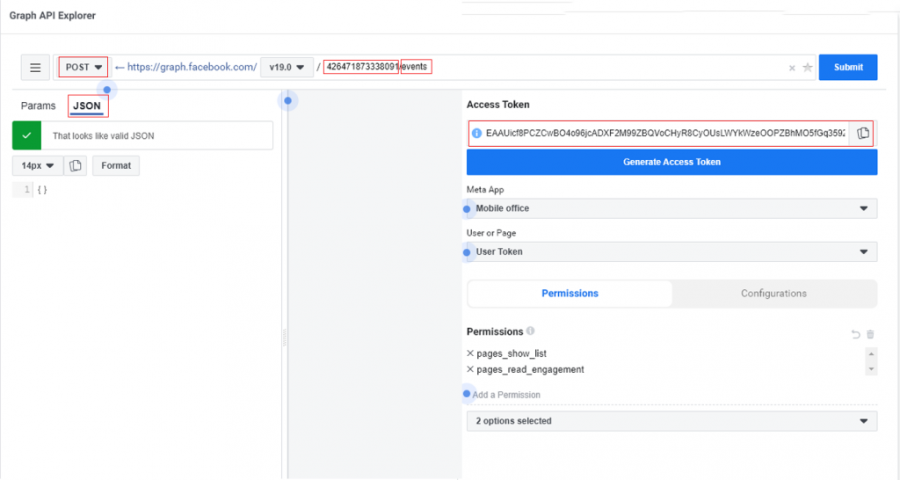Click the Permissions info icon
Screen dimensions: 900x480
530,331
